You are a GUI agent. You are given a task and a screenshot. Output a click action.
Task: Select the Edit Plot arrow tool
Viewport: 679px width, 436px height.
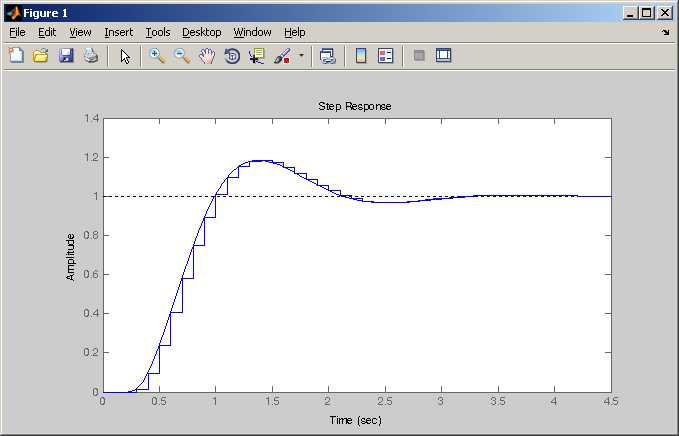[x=125, y=56]
